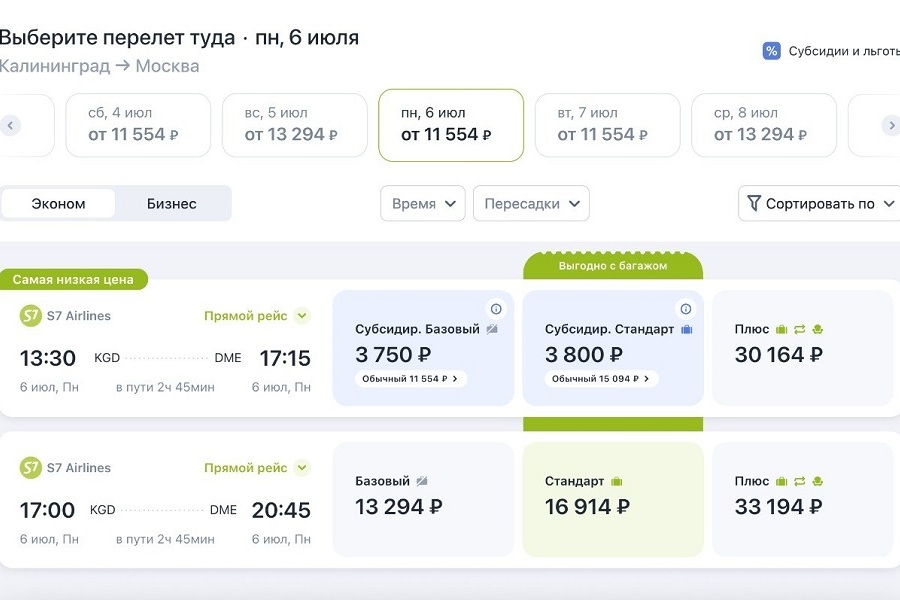900x600 pixels.
Task: Expand Прямой рейс details for 13:30 flight
Action: 302,316
